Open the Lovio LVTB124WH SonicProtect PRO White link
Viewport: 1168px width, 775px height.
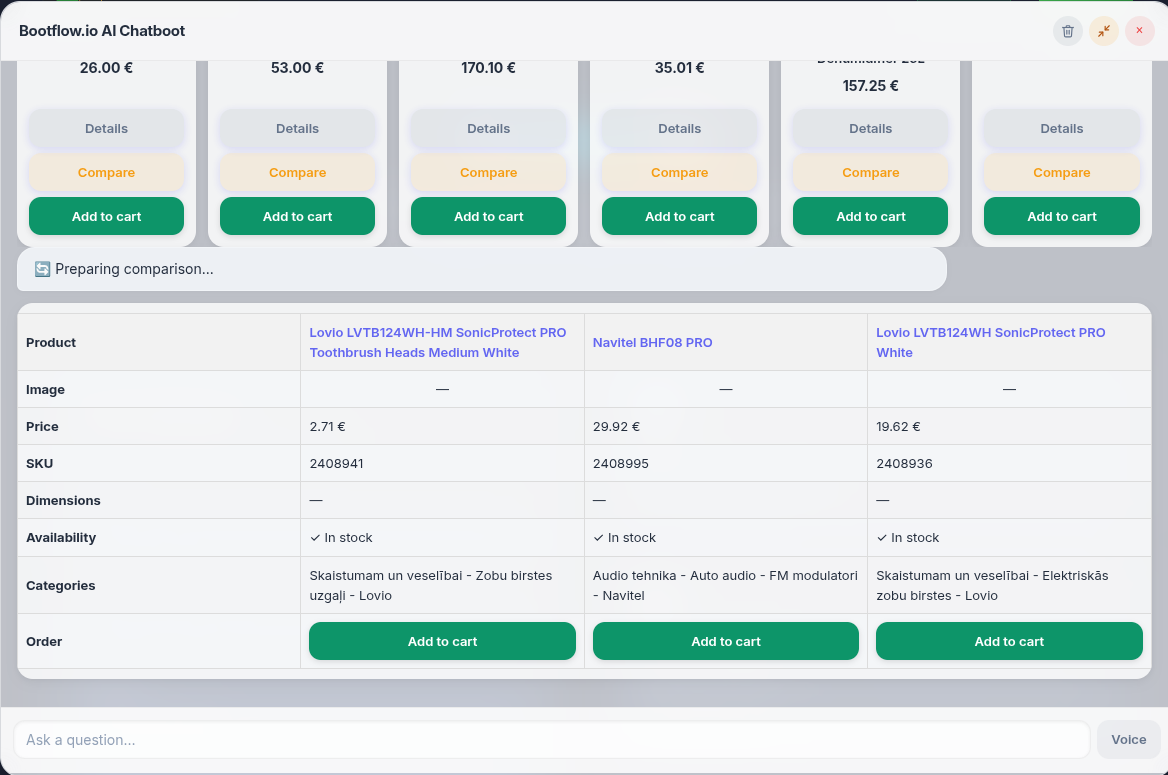pyautogui.click(x=991, y=343)
